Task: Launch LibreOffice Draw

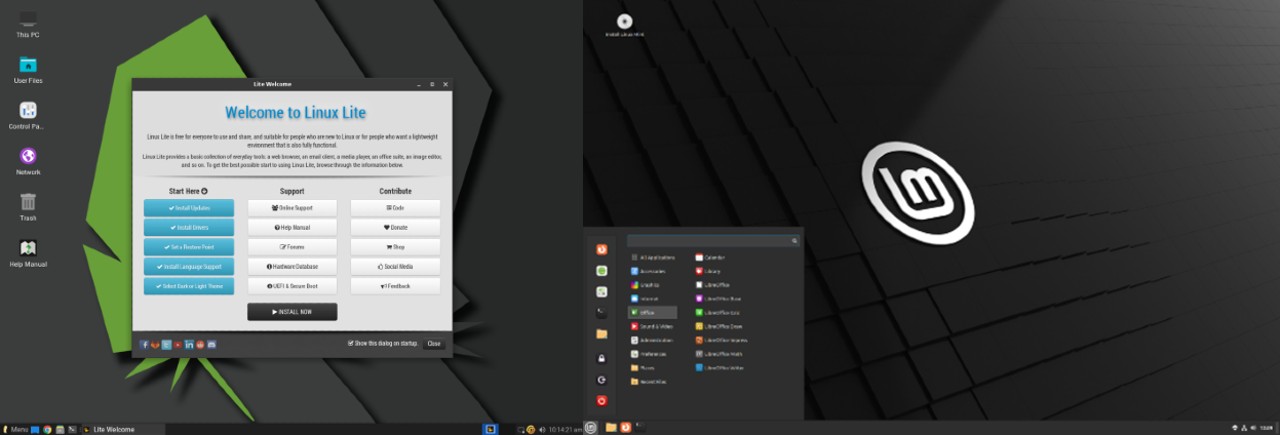Action: click(720, 326)
